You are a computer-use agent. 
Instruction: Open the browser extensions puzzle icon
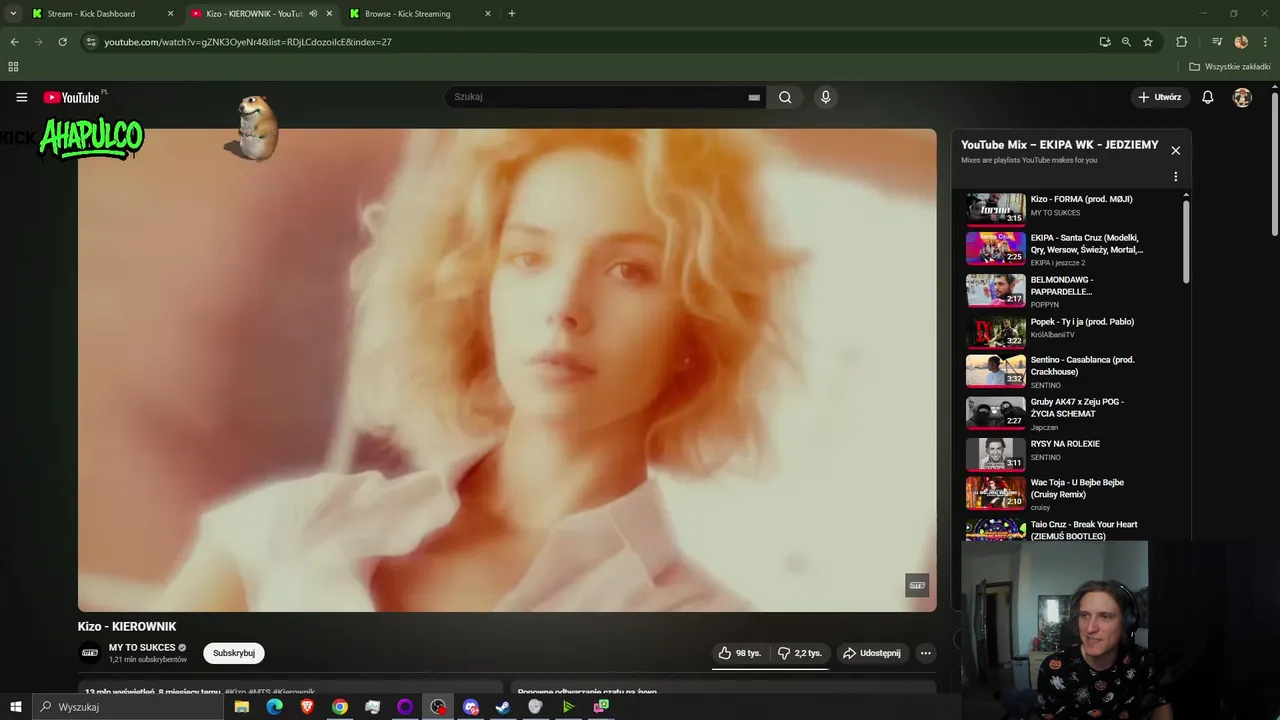1181,42
